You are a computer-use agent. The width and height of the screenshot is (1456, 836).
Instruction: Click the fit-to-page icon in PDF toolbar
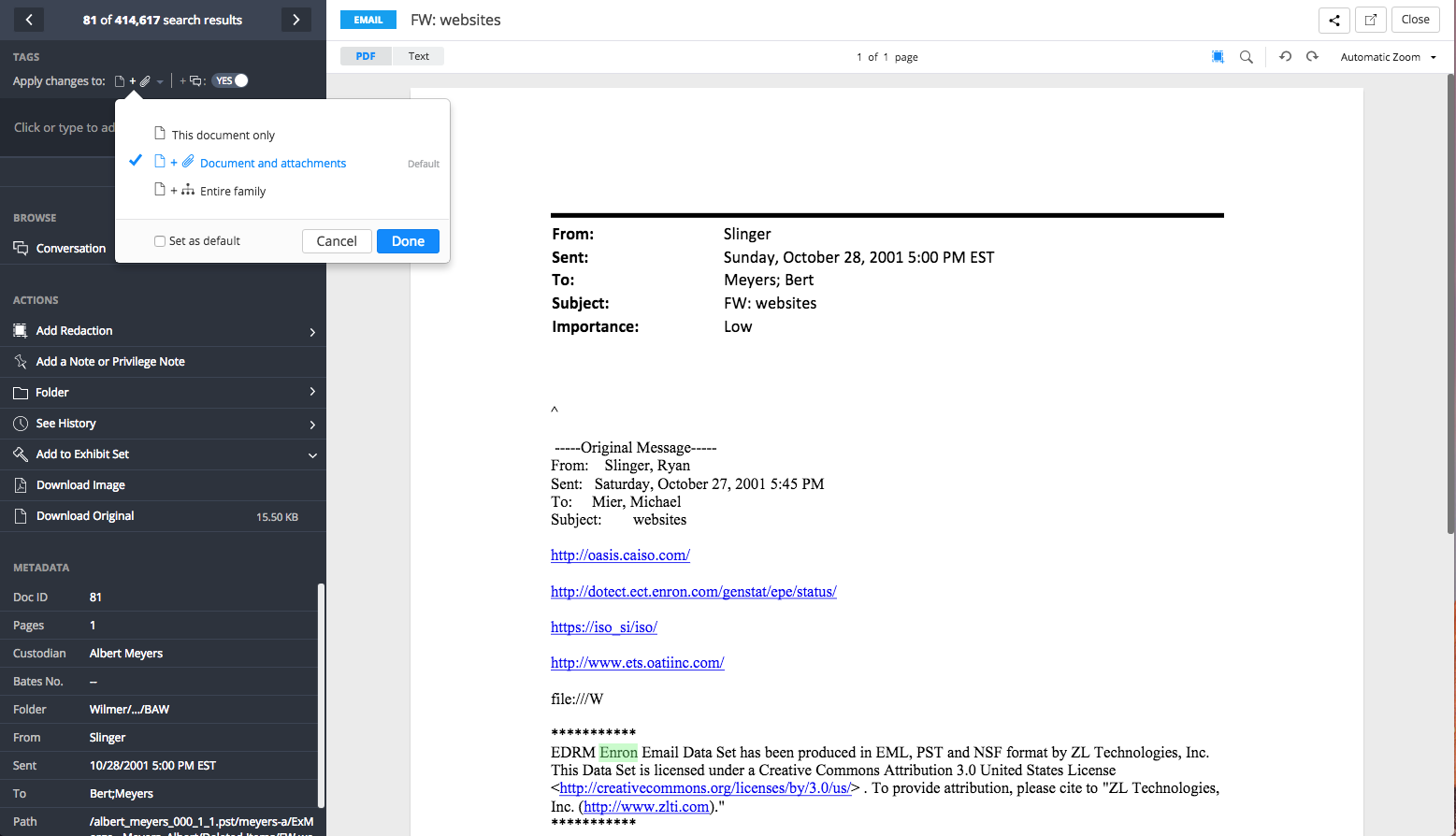click(1218, 57)
